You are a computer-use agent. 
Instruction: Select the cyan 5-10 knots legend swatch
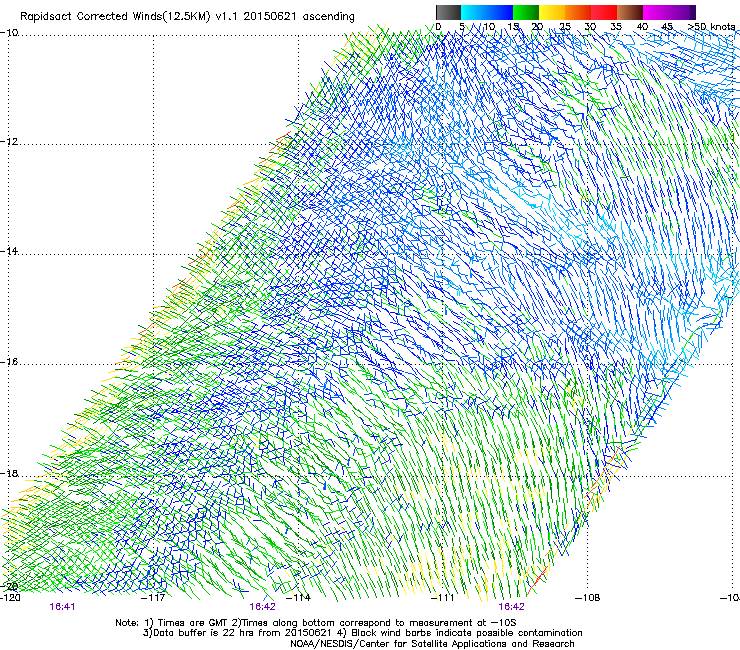click(x=474, y=12)
